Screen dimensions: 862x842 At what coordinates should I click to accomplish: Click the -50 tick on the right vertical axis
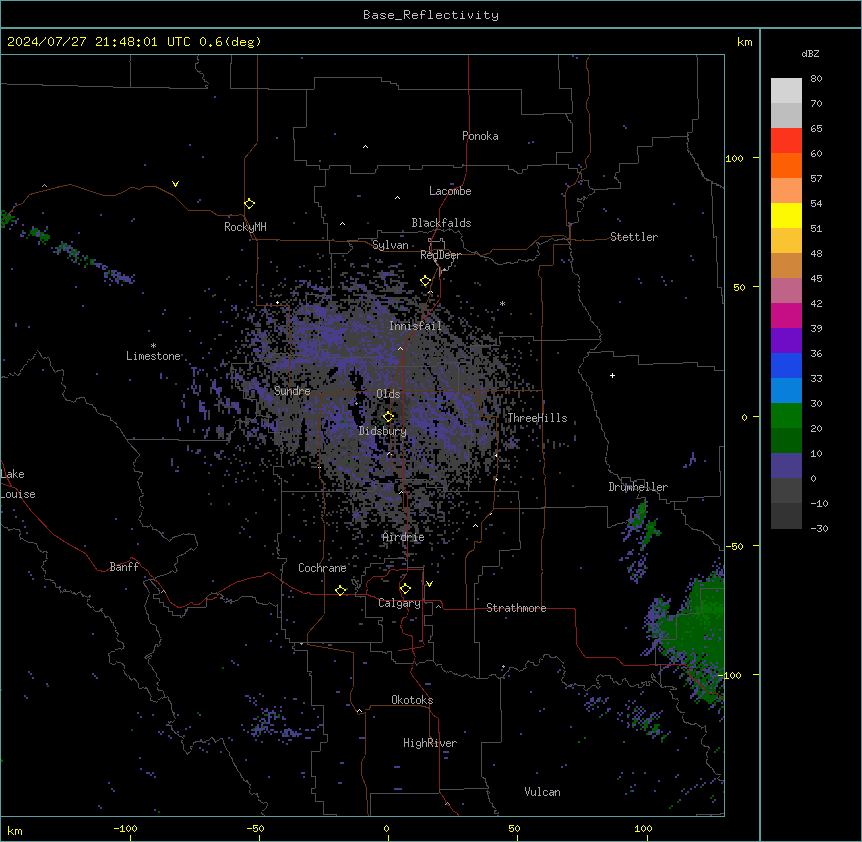click(734, 546)
